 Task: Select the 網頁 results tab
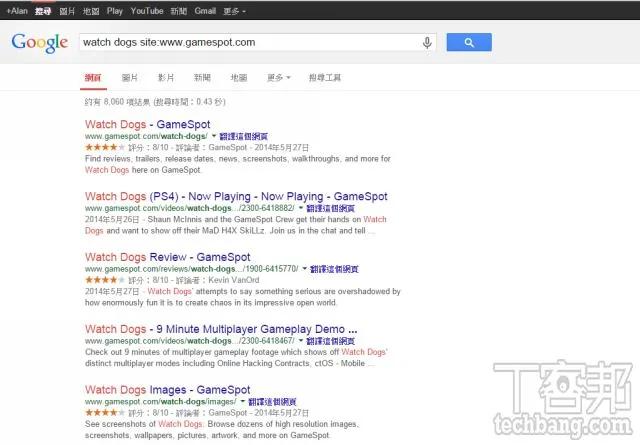(x=93, y=78)
